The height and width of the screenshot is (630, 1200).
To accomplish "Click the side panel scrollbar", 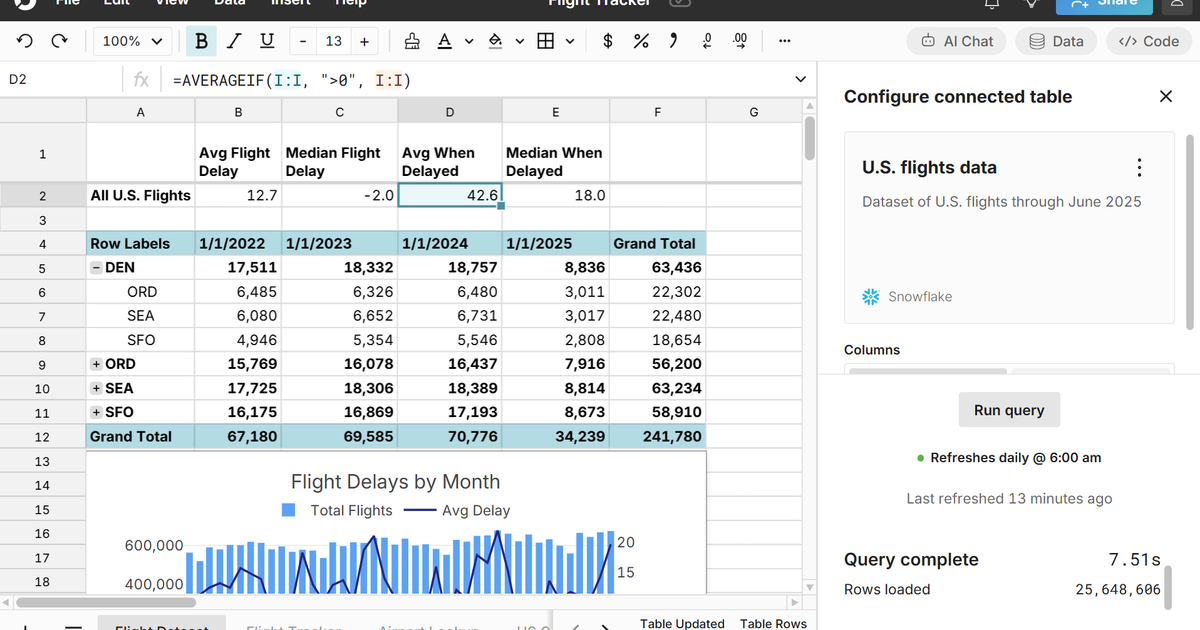I will click(1189, 230).
